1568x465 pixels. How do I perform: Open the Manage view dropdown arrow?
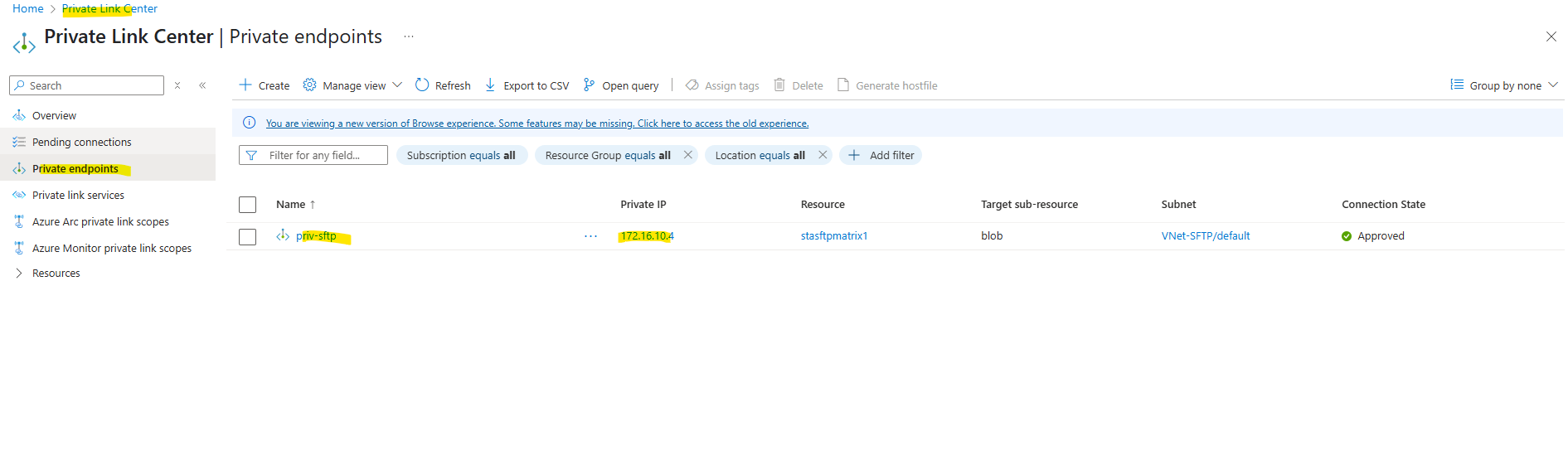[x=397, y=85]
